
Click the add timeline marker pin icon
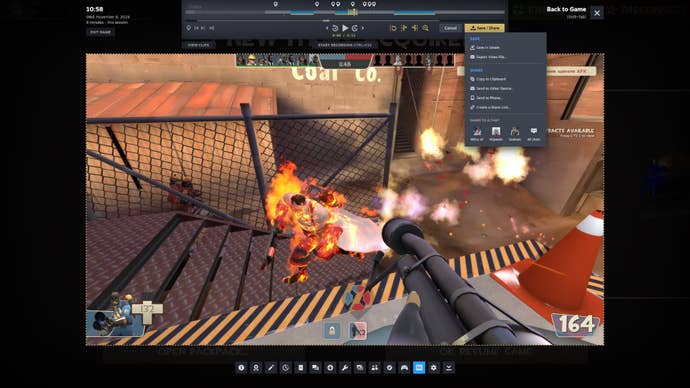[189, 28]
